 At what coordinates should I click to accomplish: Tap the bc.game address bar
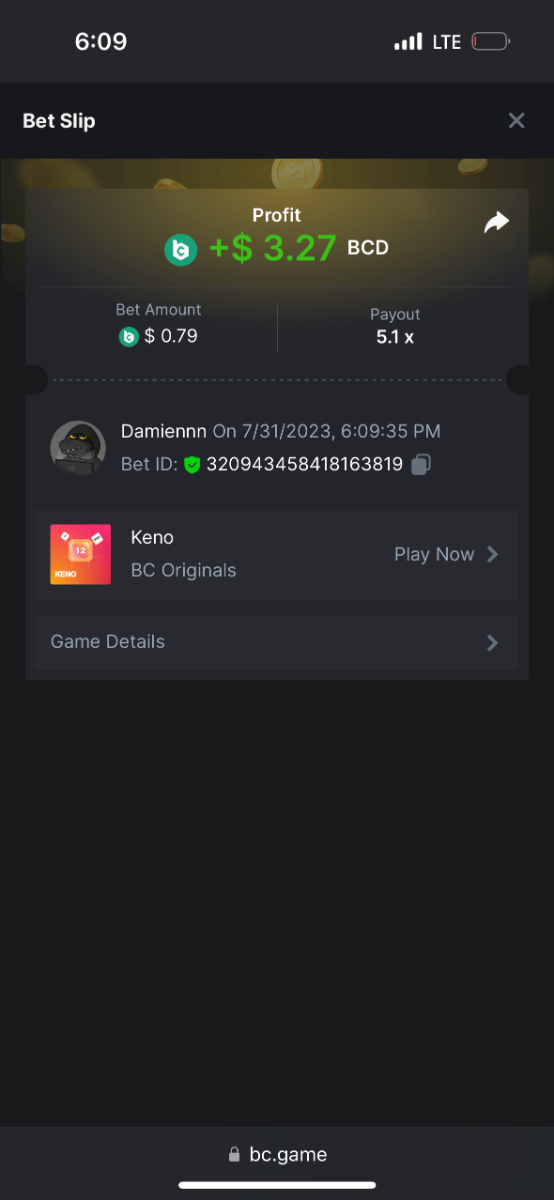tap(277, 1154)
